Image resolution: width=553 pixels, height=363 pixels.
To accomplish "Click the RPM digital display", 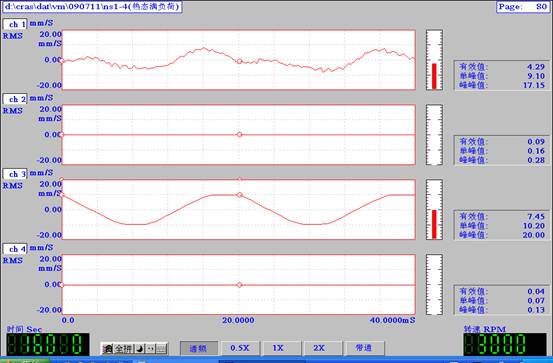I will click(x=504, y=344).
